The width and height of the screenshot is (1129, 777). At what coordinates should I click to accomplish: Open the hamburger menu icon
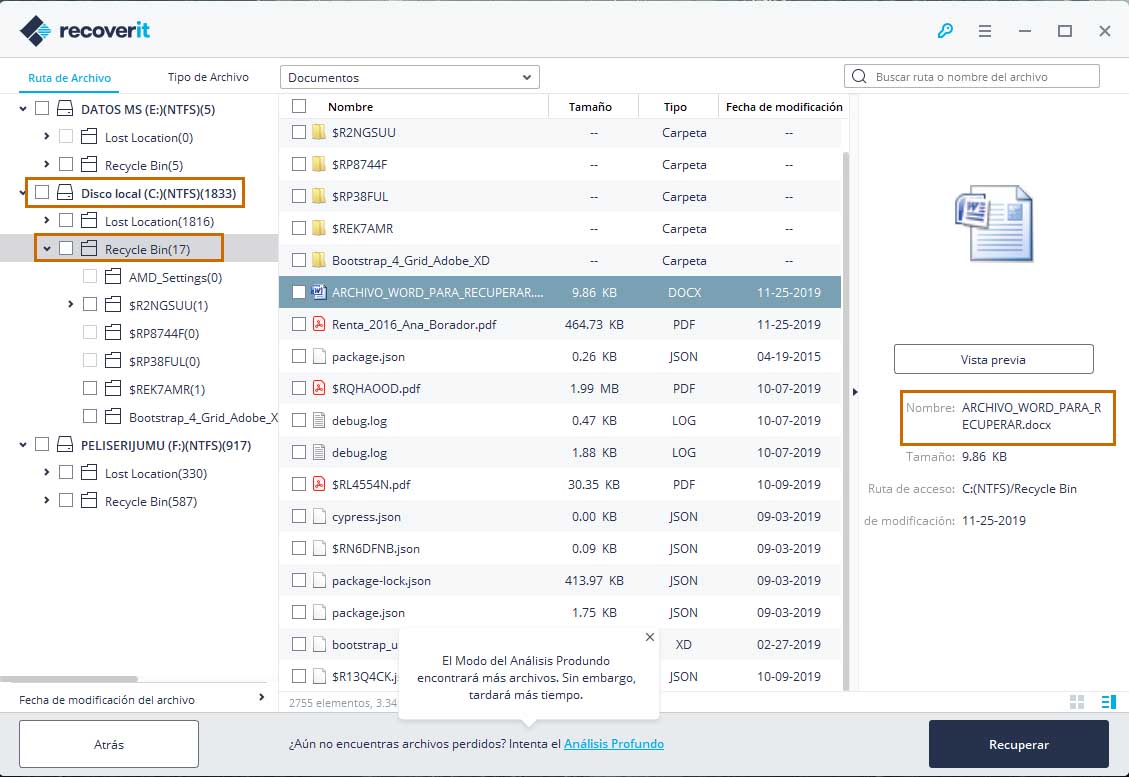[x=984, y=30]
